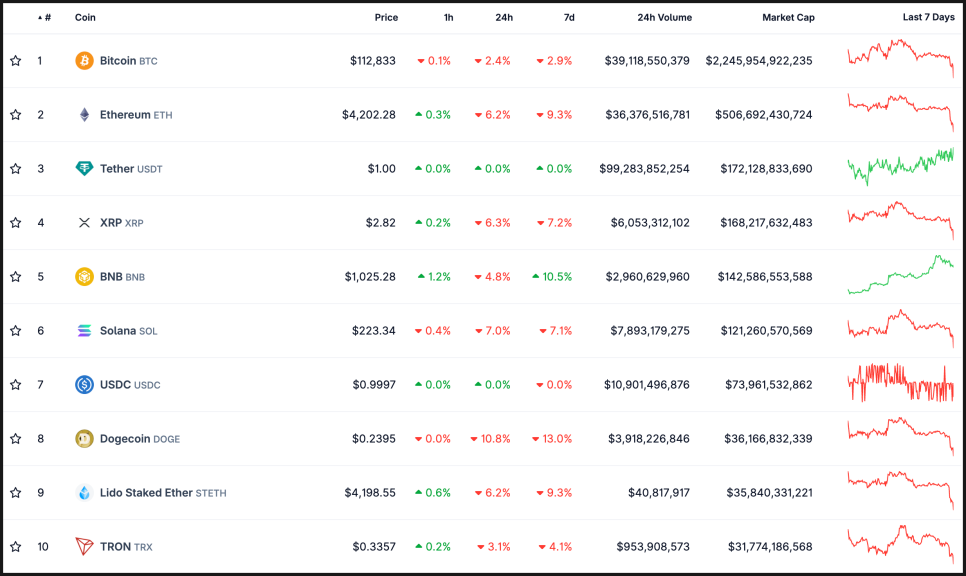The height and width of the screenshot is (576, 966).
Task: Sort by the 7d change header
Action: [x=569, y=17]
